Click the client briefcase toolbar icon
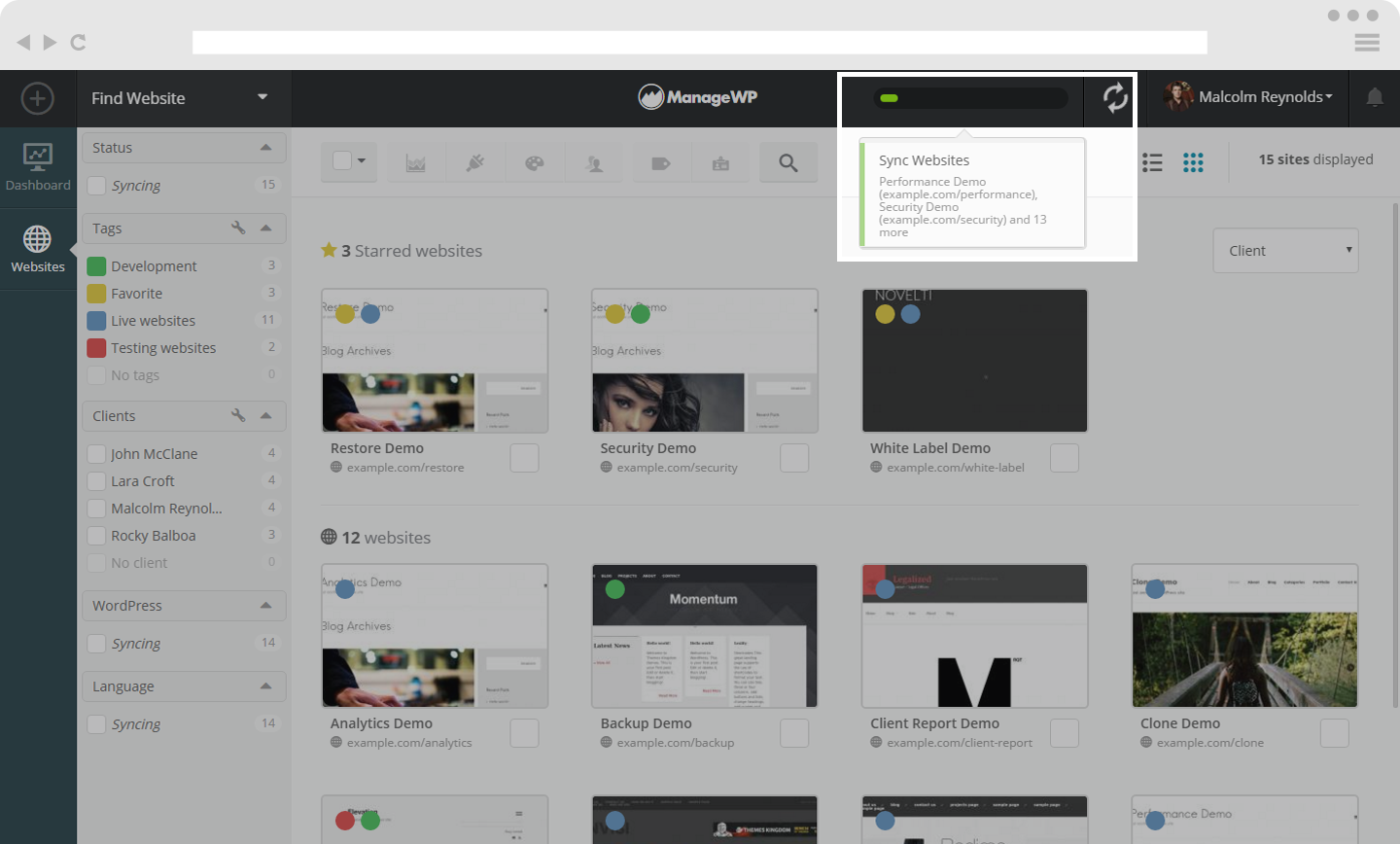 coord(720,163)
